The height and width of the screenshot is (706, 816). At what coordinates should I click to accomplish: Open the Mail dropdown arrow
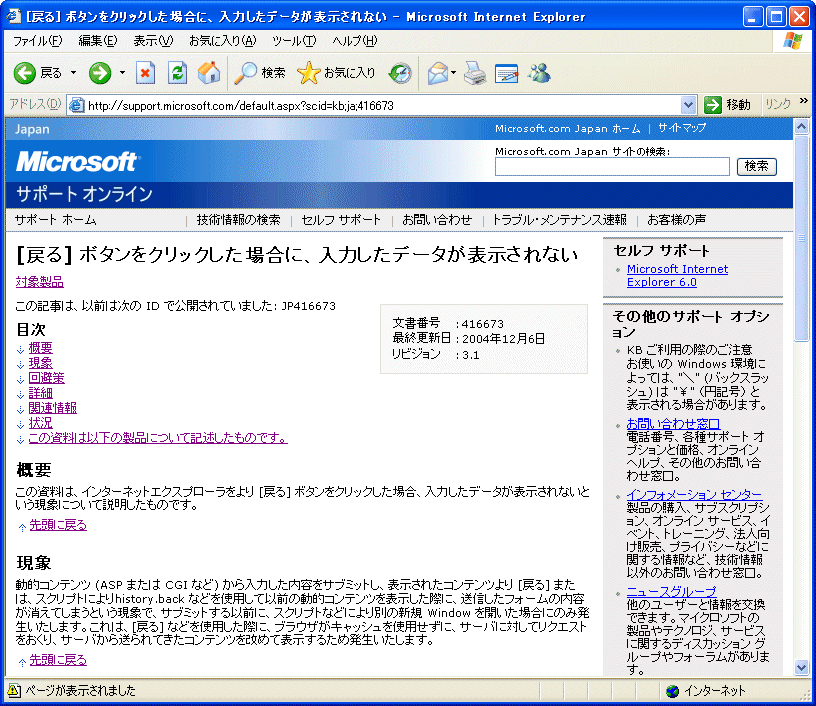(x=454, y=73)
